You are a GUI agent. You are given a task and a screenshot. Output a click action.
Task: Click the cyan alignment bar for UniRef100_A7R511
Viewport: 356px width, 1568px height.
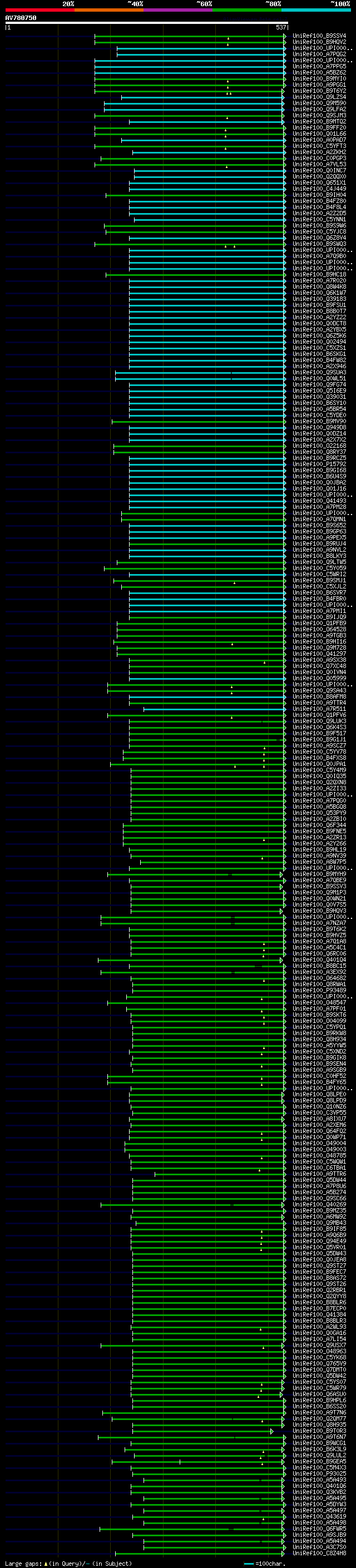click(x=215, y=709)
